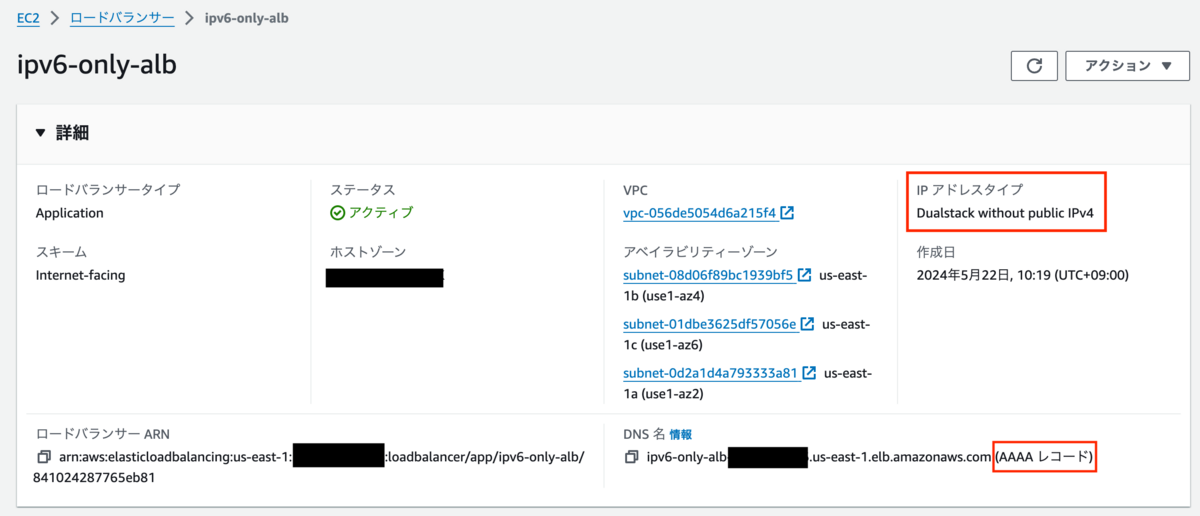Click the Application load balancer type value
The width and height of the screenshot is (1200, 516).
click(x=69, y=213)
